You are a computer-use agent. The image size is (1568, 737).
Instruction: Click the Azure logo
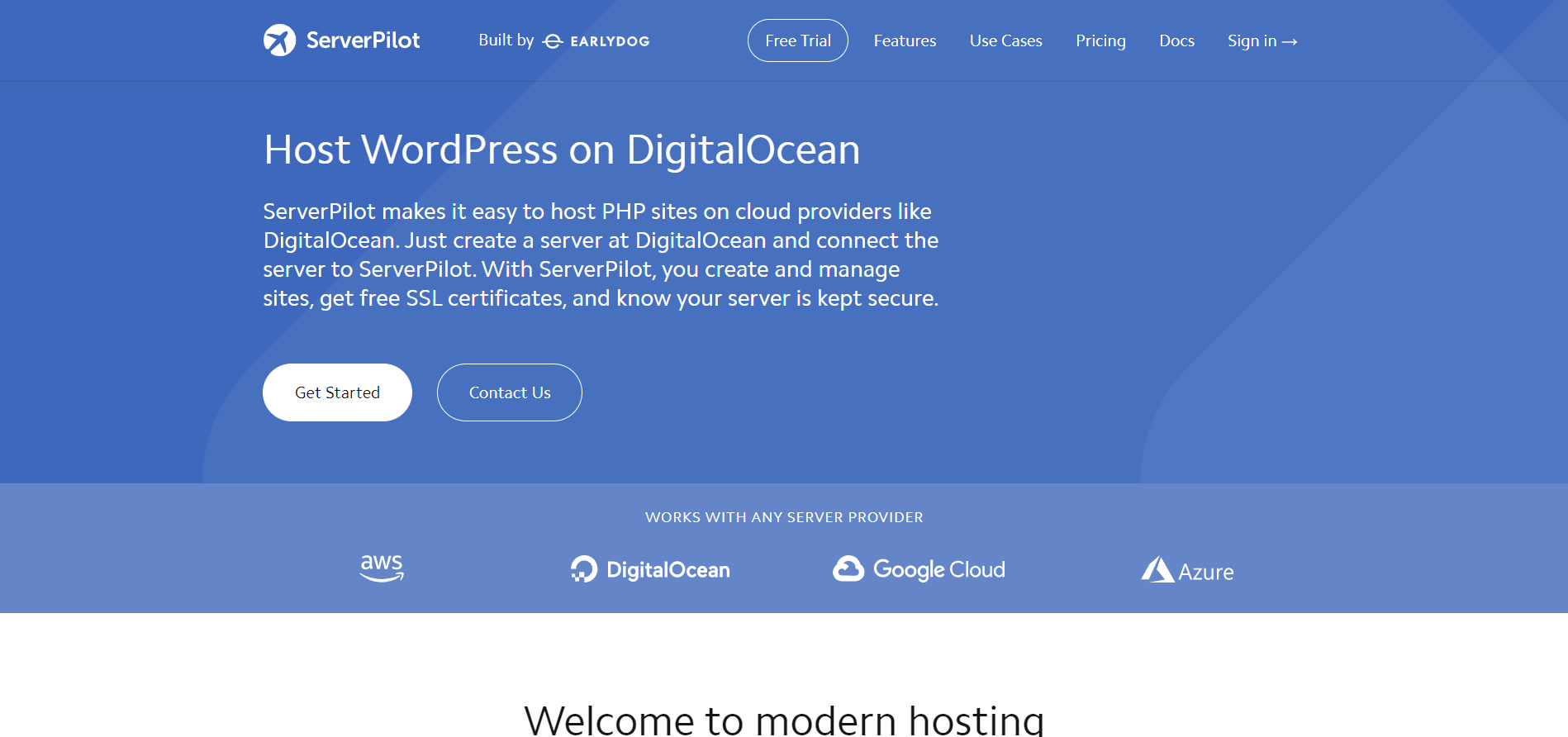click(x=1187, y=570)
